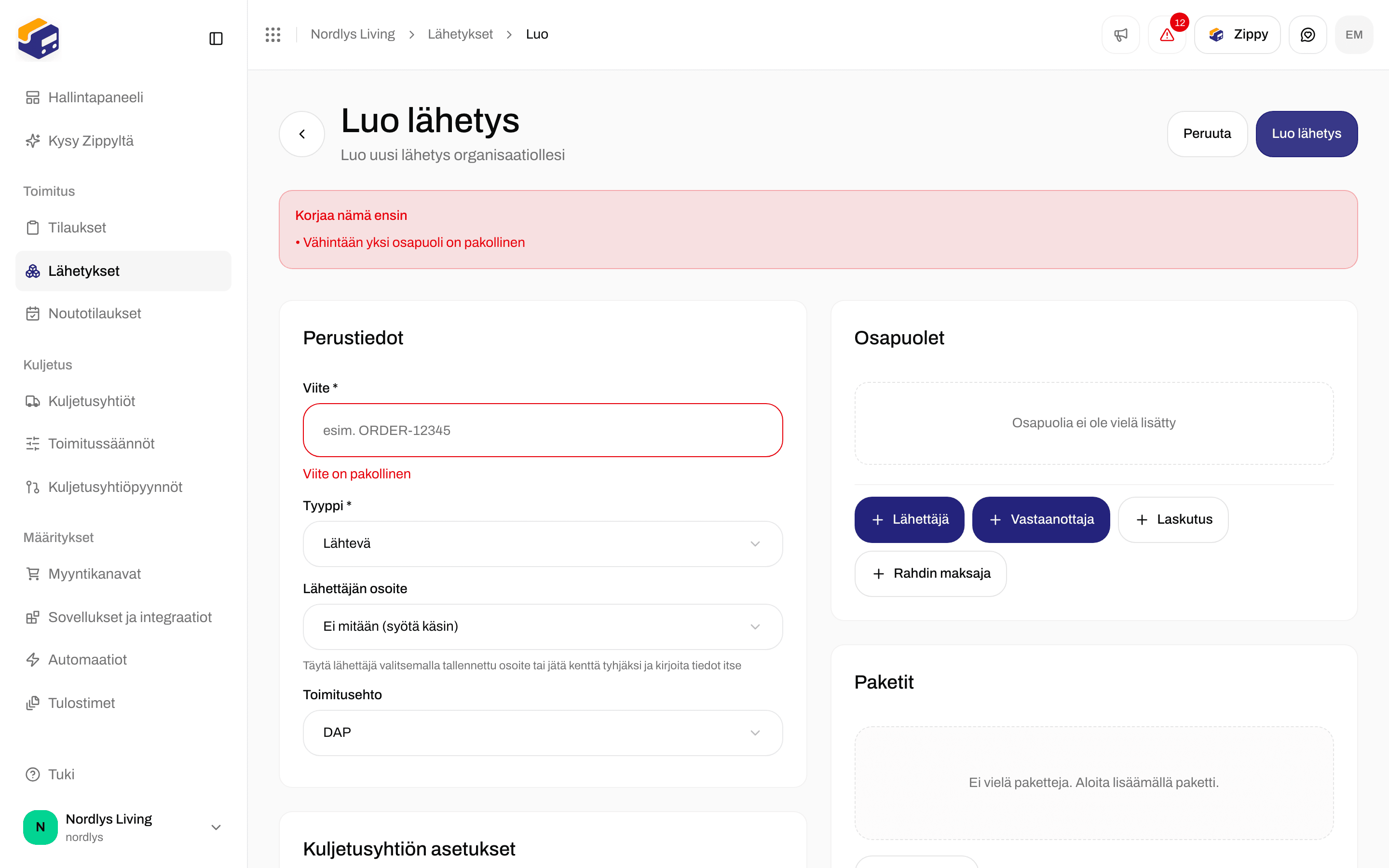Add a Lähettäjä party
Screen dimensions: 1389x868
909,519
